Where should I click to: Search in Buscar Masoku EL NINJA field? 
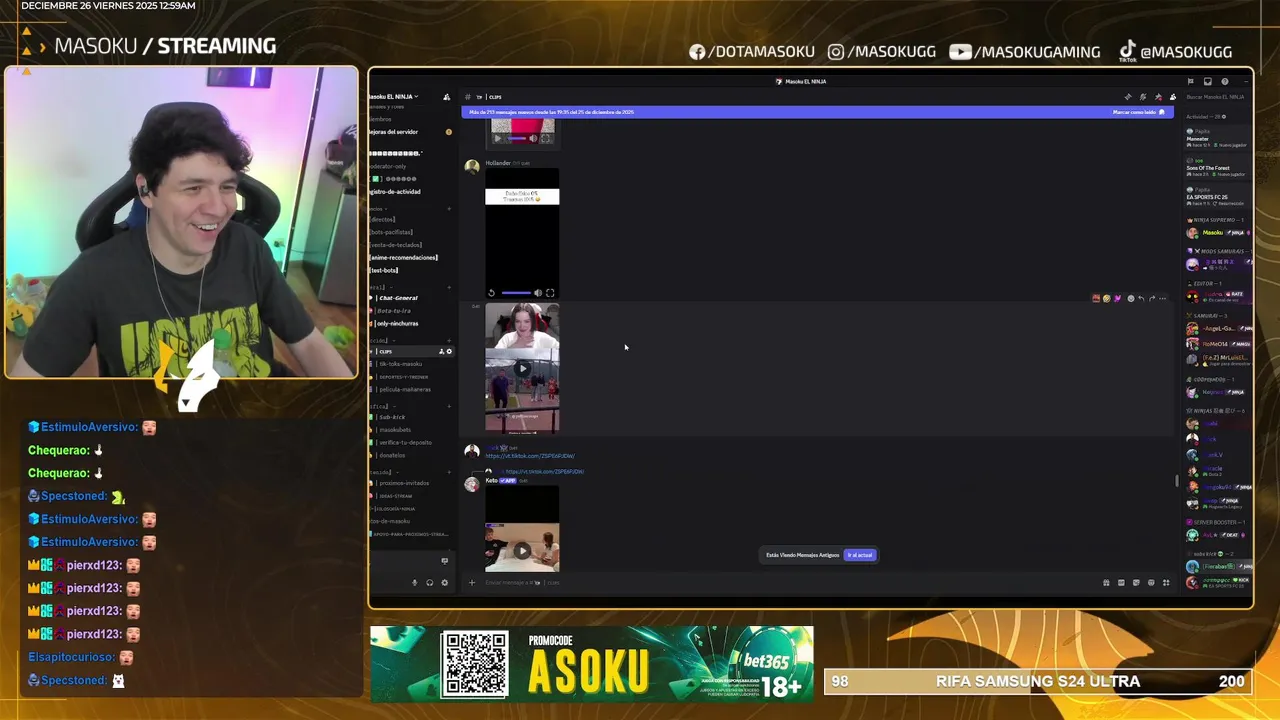[1216, 97]
